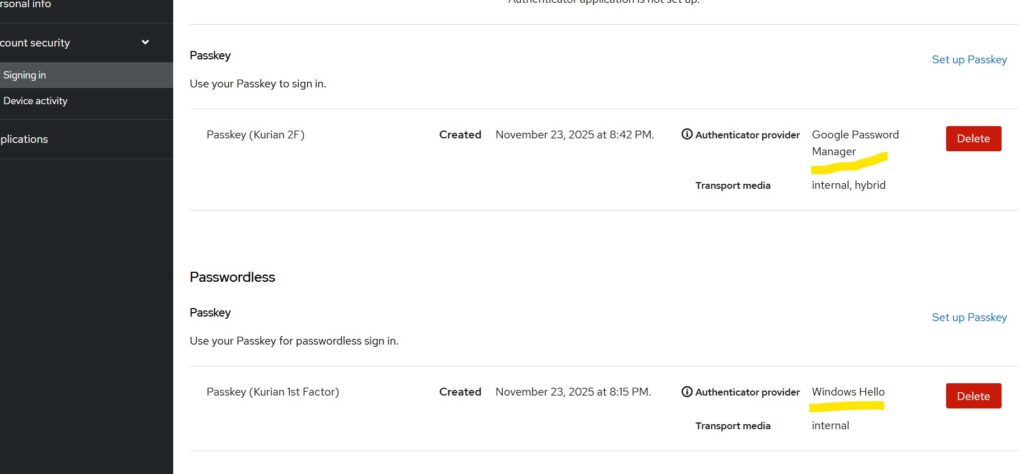Click the 8:42 PM creation date

(x=574, y=135)
